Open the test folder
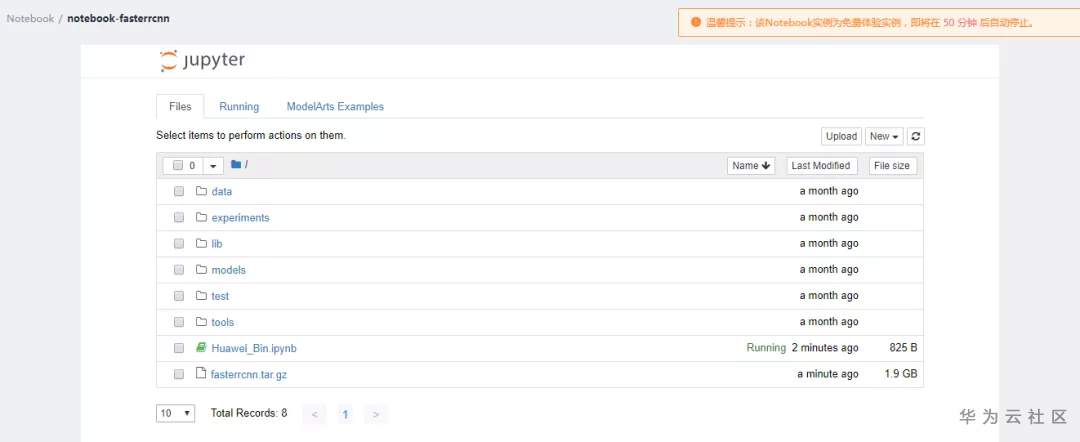The height and width of the screenshot is (442, 1080). click(220, 296)
